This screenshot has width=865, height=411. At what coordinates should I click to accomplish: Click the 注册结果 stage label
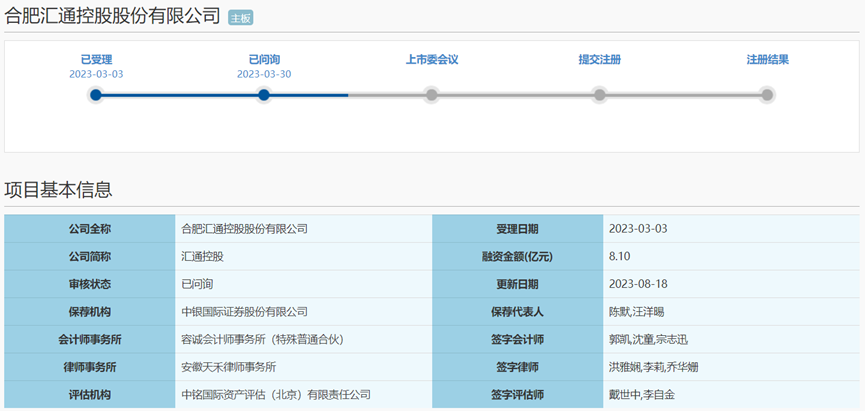click(x=768, y=60)
